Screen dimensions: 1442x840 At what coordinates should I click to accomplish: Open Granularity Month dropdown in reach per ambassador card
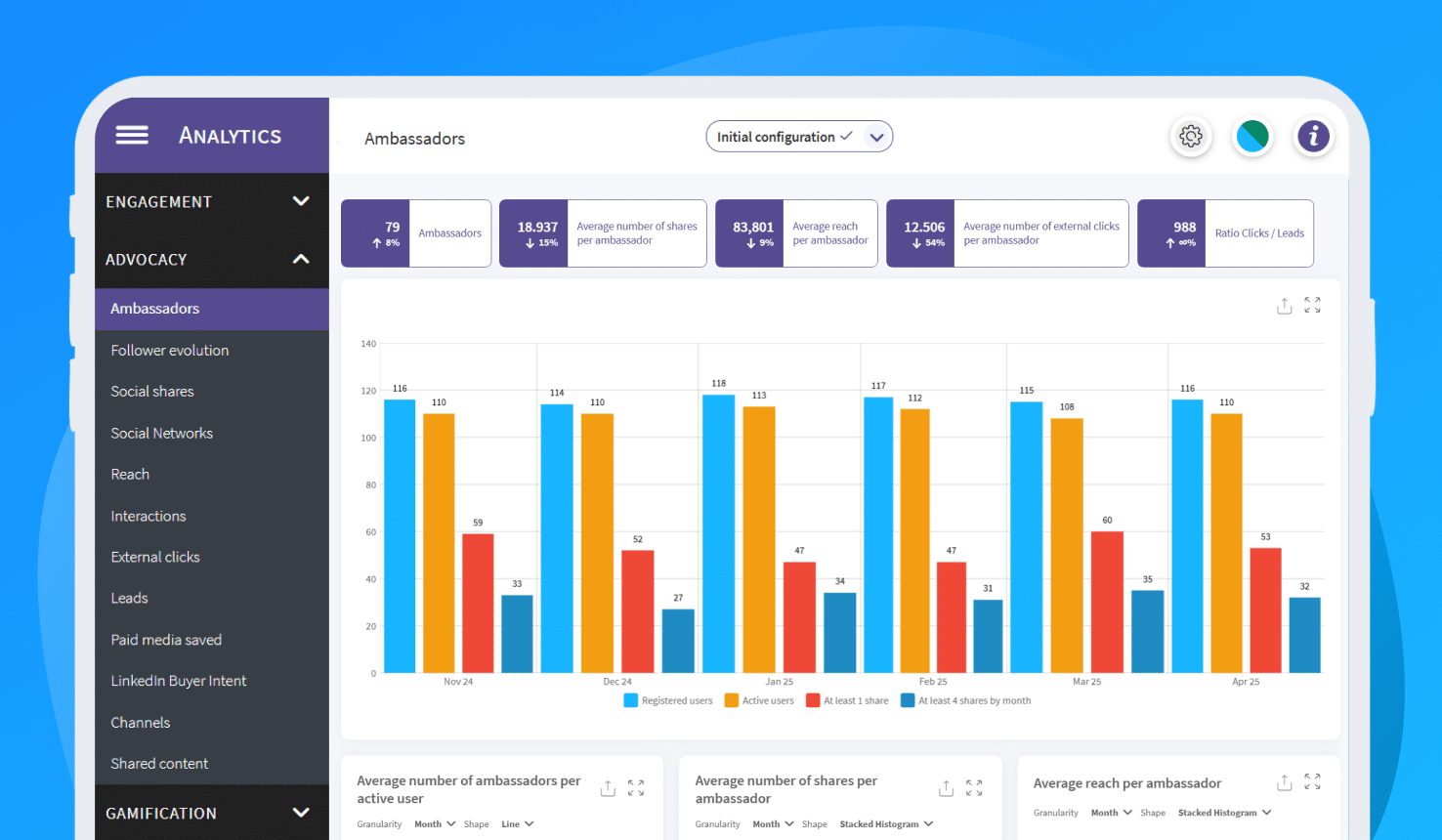1112,813
